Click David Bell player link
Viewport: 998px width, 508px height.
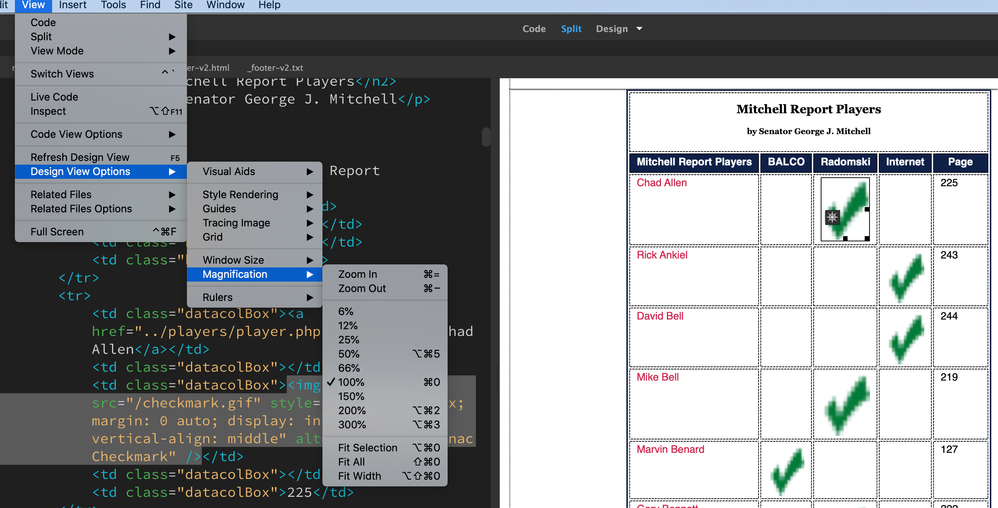[x=660, y=316]
